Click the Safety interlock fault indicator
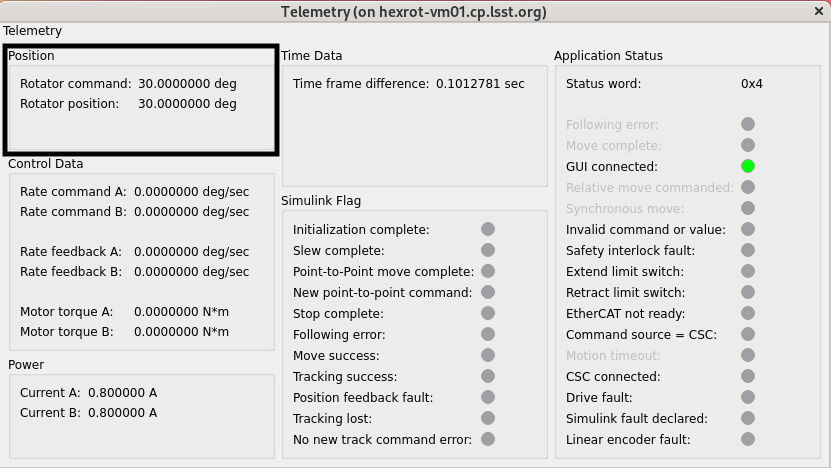 tap(748, 250)
